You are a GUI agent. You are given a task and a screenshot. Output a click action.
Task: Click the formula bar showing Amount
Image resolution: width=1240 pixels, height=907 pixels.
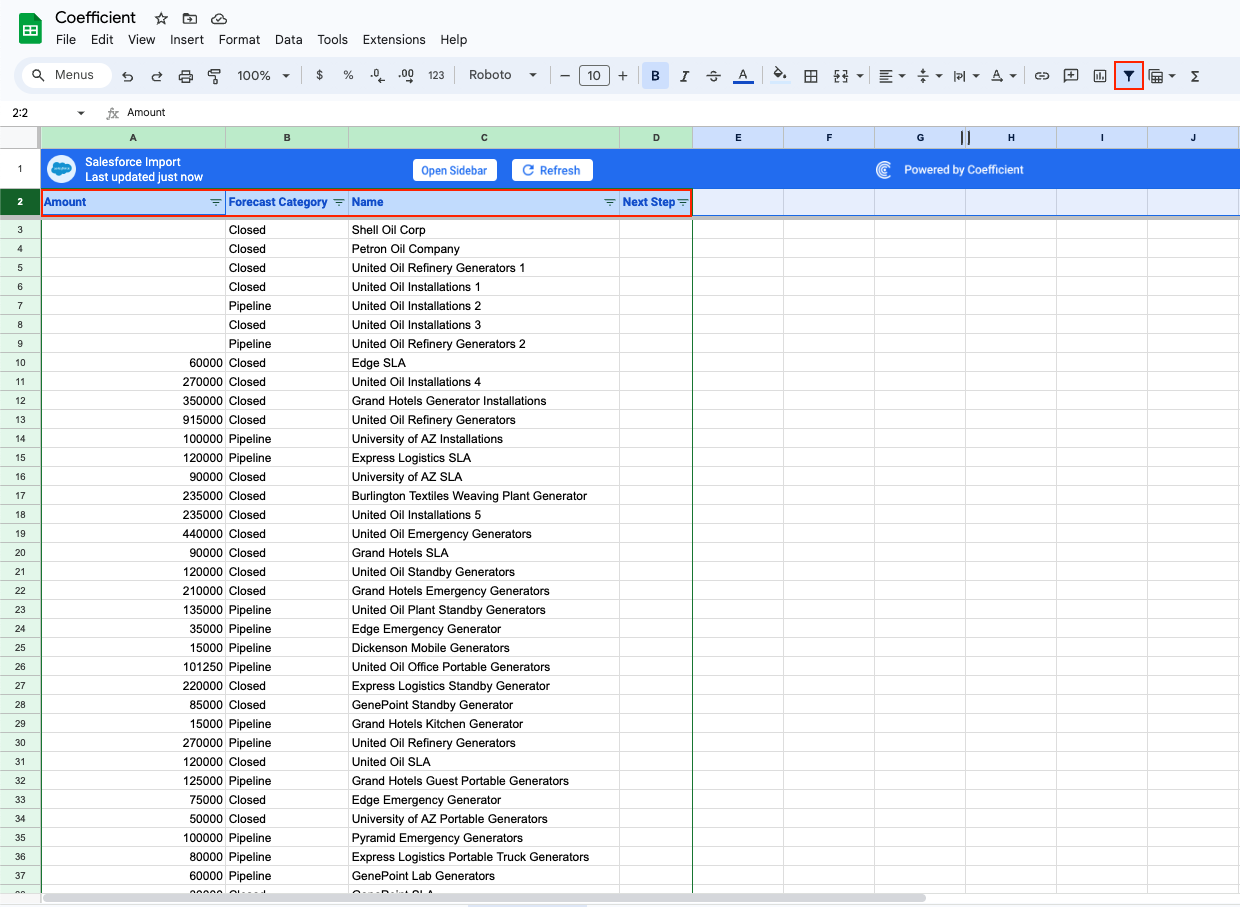[680, 113]
